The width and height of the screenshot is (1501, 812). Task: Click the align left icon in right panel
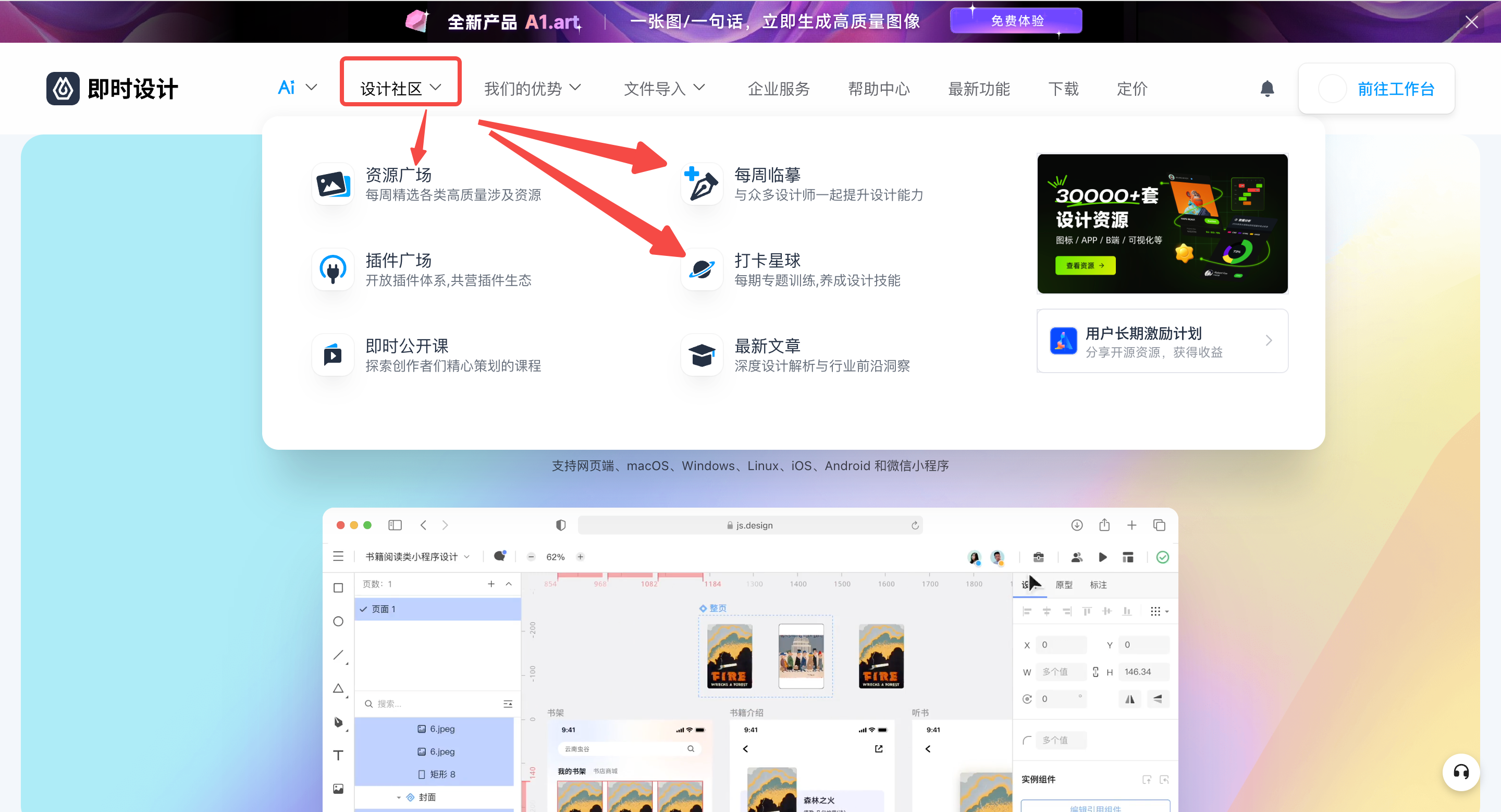pyautogui.click(x=1028, y=611)
